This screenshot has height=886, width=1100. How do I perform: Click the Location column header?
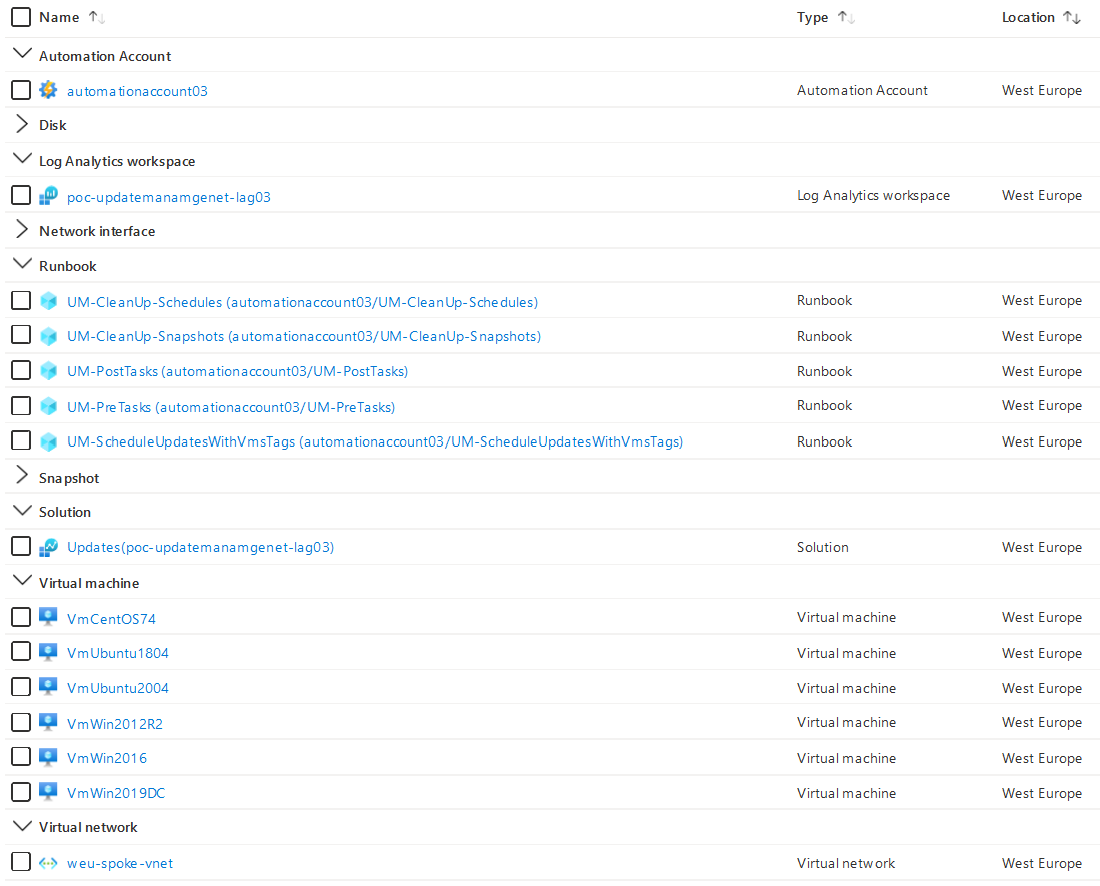coord(1028,18)
